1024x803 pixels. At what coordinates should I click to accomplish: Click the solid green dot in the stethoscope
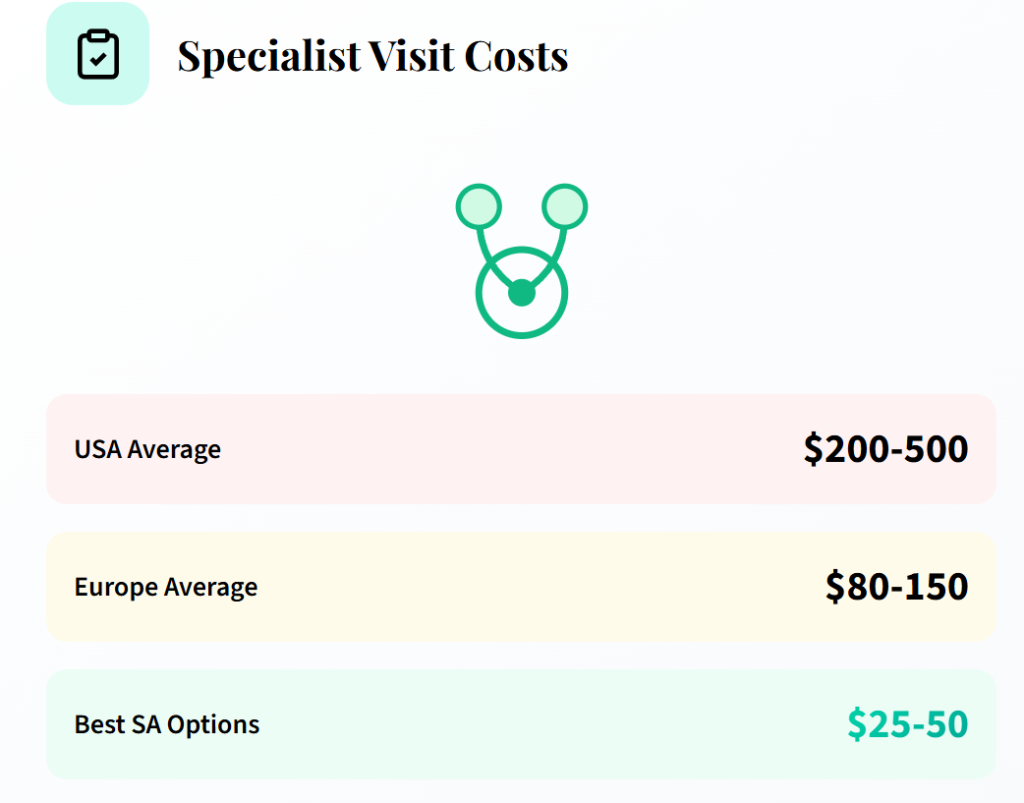tap(521, 293)
